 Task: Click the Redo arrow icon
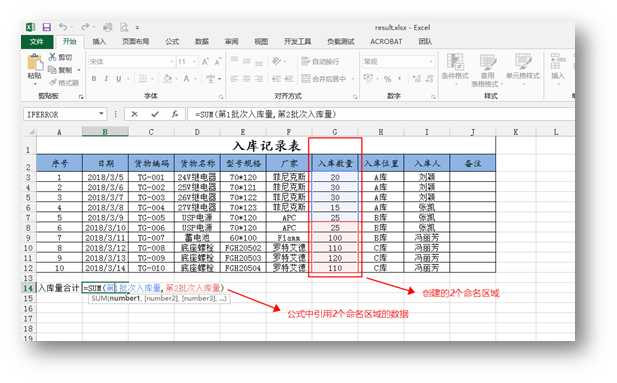click(x=85, y=27)
